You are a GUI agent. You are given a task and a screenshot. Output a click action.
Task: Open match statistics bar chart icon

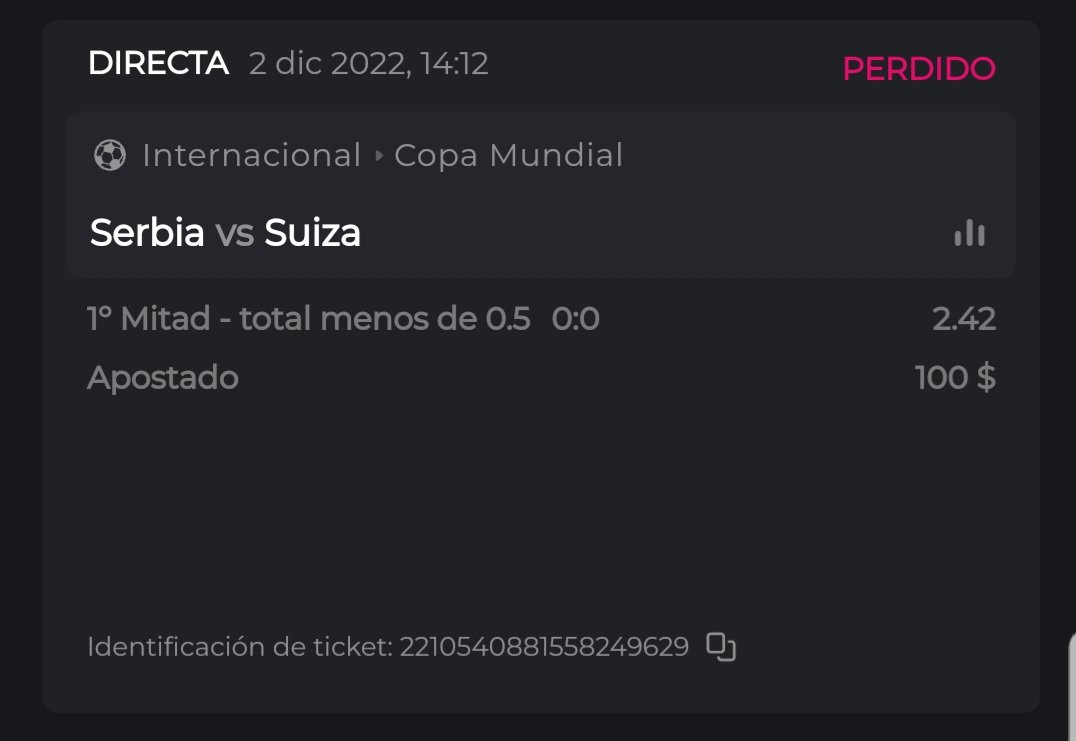pyautogui.click(x=969, y=233)
